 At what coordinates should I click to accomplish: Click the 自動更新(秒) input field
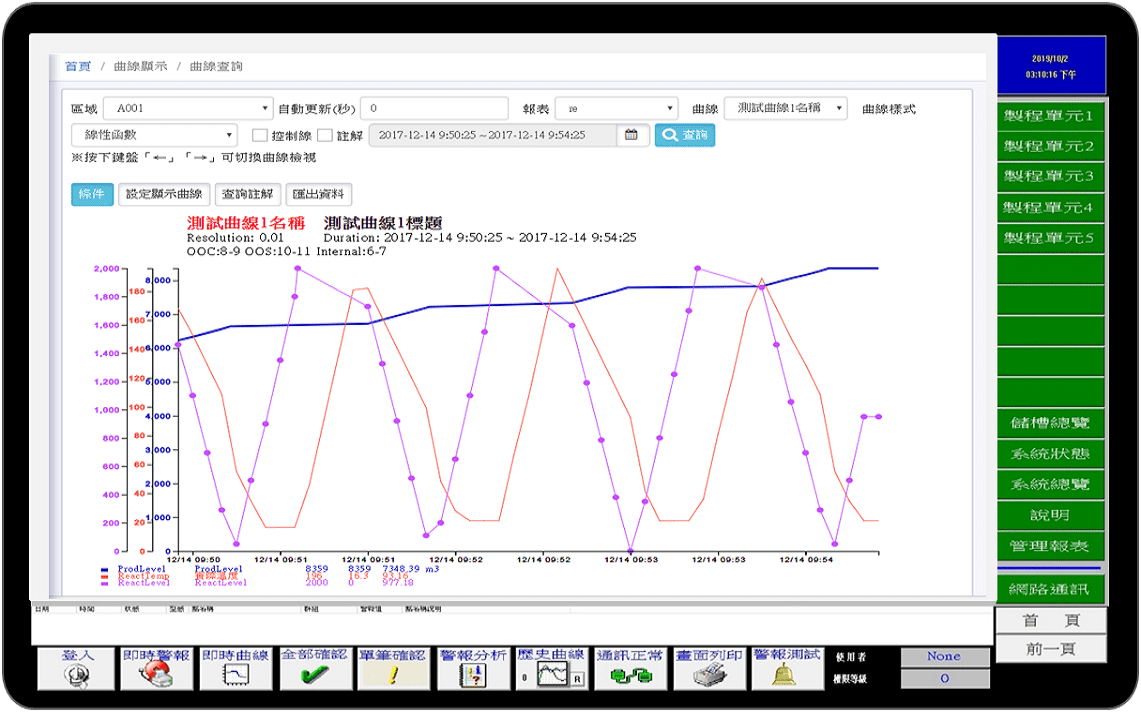pos(434,108)
